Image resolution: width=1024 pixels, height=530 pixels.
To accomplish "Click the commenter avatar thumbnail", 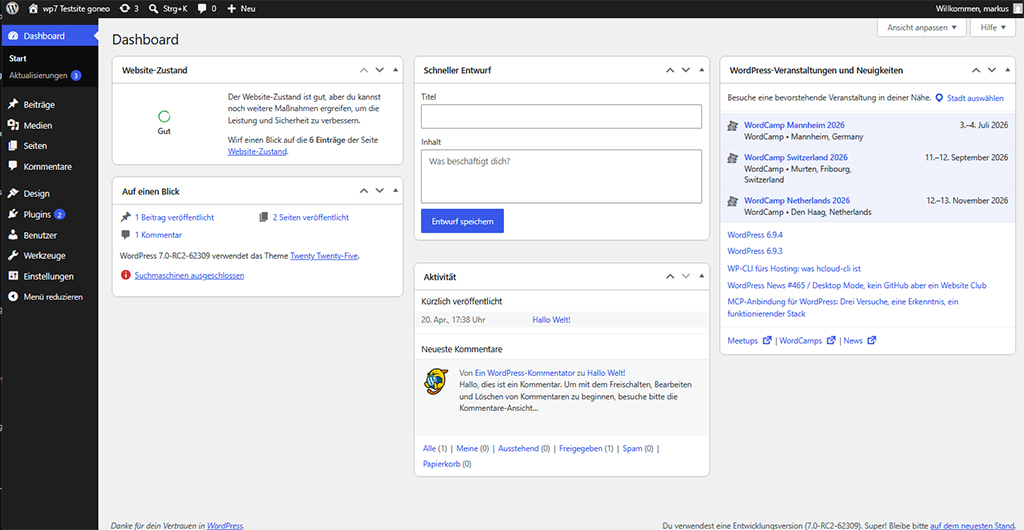I will pyautogui.click(x=436, y=381).
